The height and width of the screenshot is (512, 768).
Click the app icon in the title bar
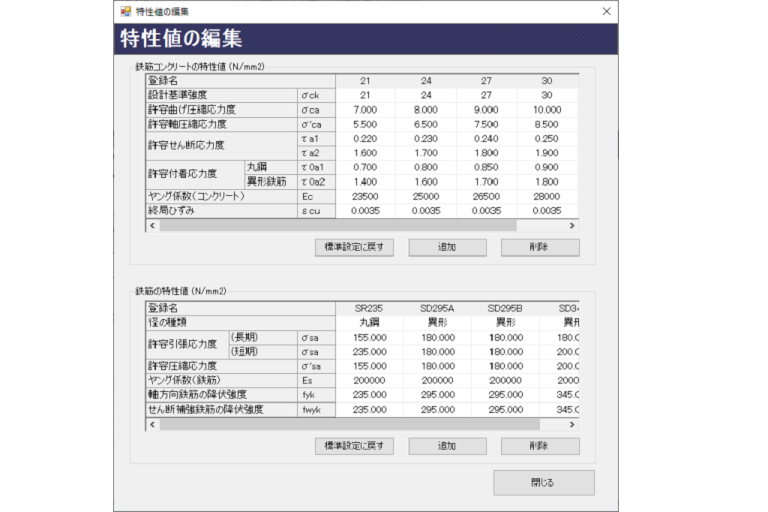(125, 11)
